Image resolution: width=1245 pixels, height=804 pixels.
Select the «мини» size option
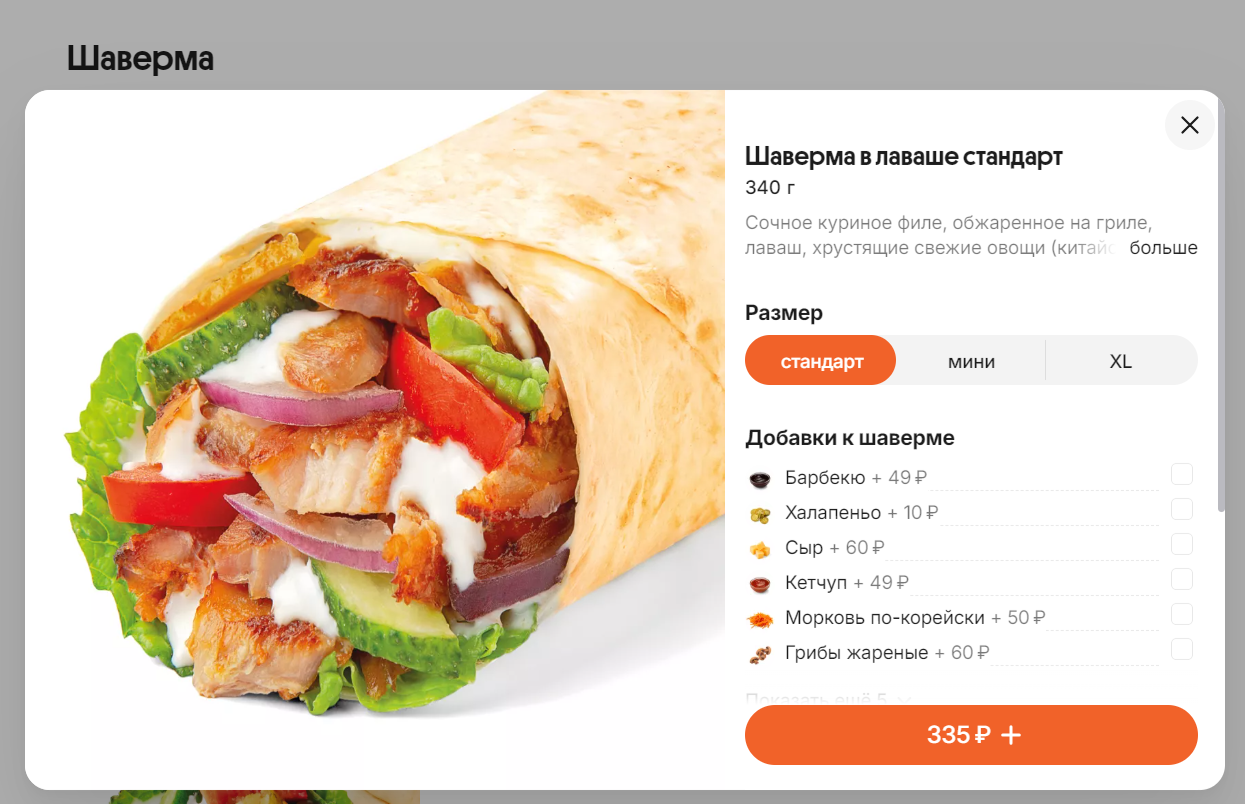tap(971, 361)
